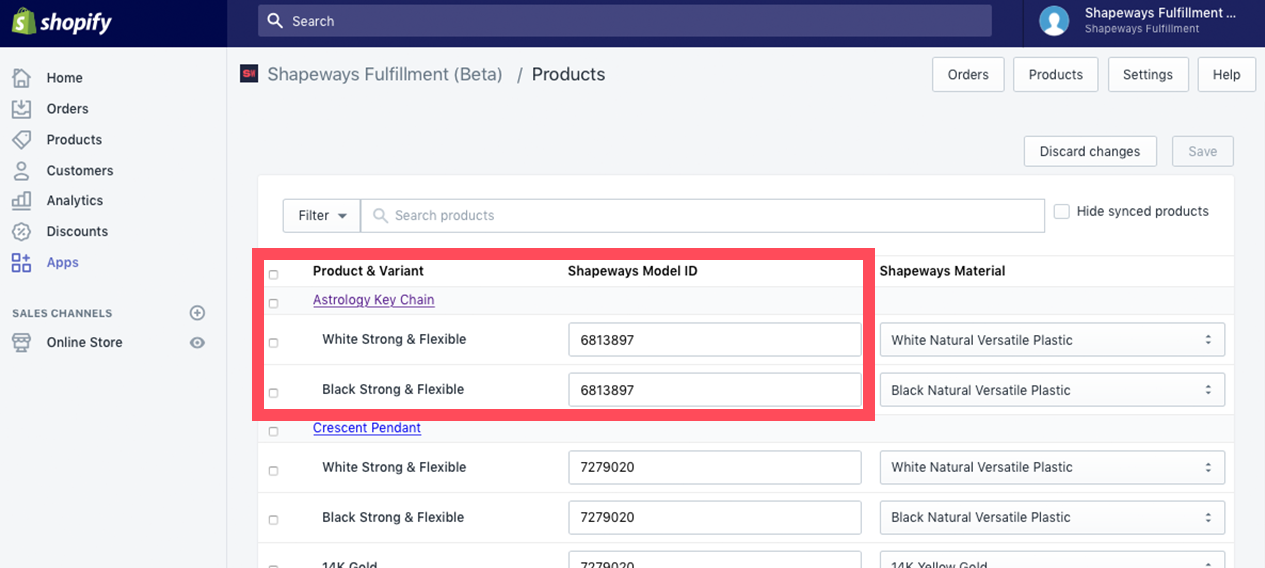Check Crescent Pendant White Strong & Flexible
Image resolution: width=1265 pixels, height=568 pixels.
click(x=273, y=470)
